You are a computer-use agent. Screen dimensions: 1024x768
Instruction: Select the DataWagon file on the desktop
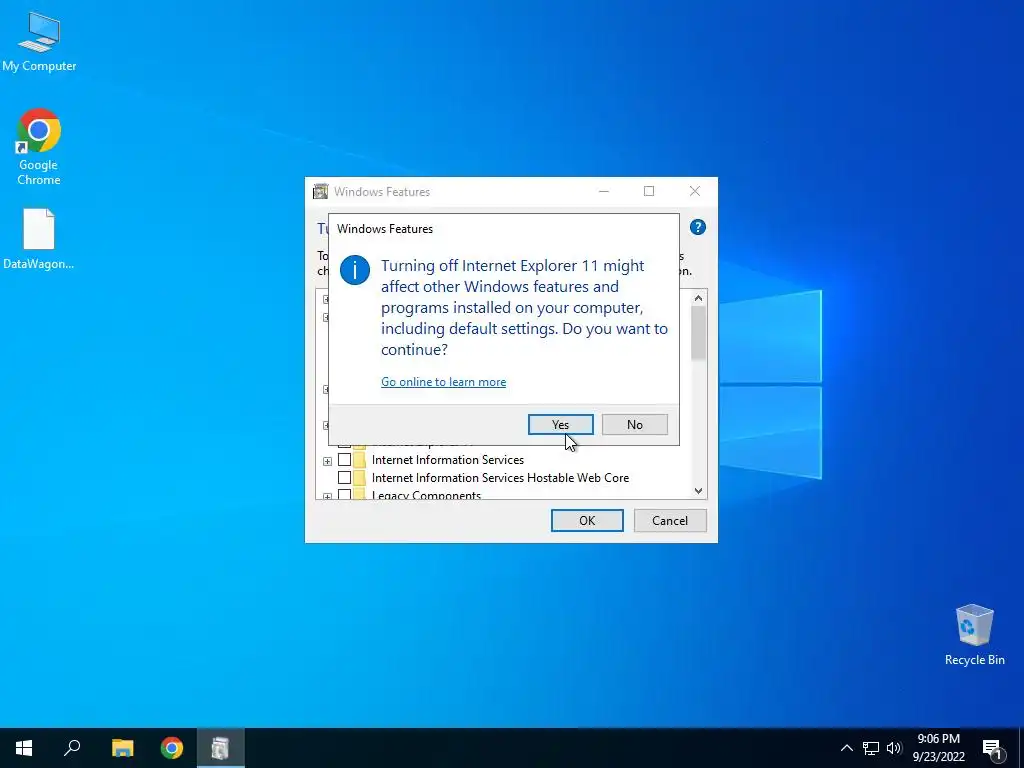click(x=39, y=239)
